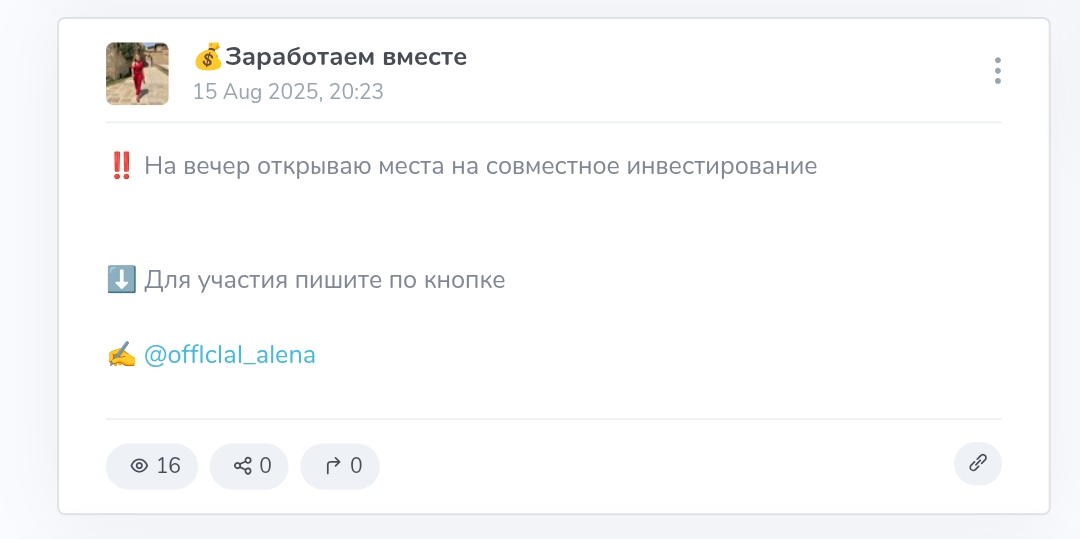The width and height of the screenshot is (1080, 539).
Task: Click the post time 20:23
Action: pyautogui.click(x=360, y=92)
